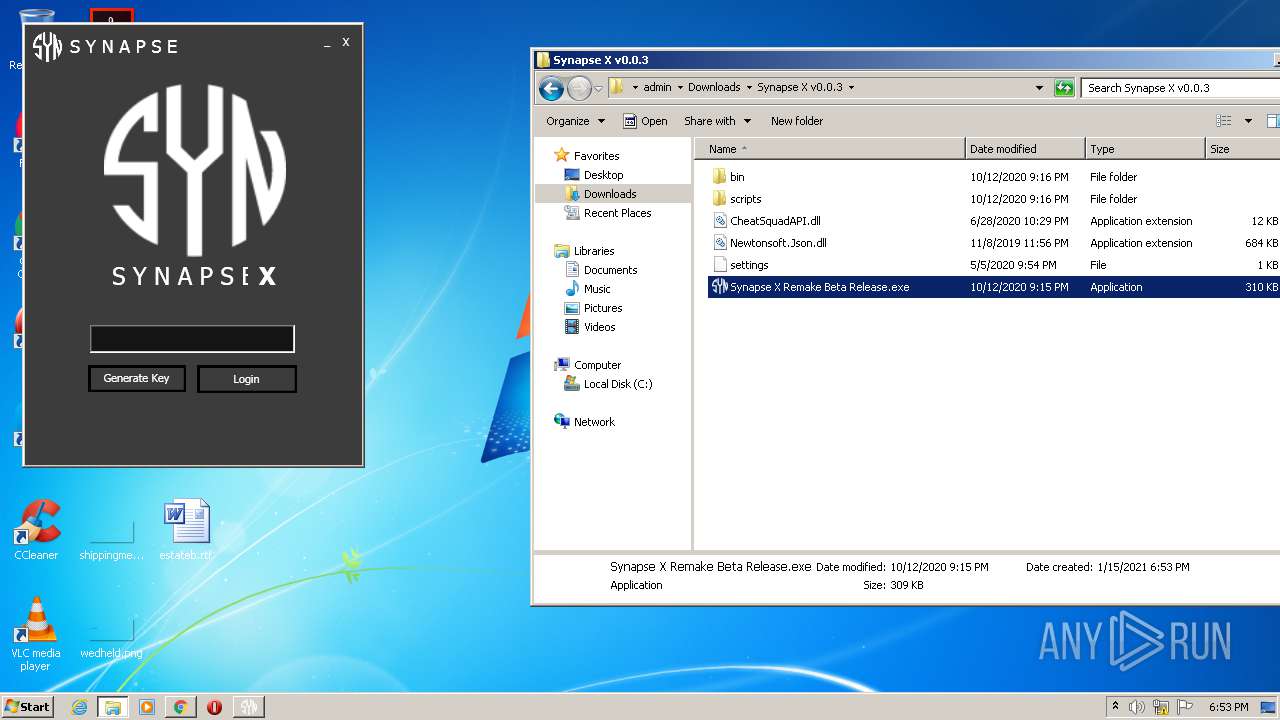Select the scripts folder
Viewport: 1280px width, 720px height.
click(x=745, y=199)
